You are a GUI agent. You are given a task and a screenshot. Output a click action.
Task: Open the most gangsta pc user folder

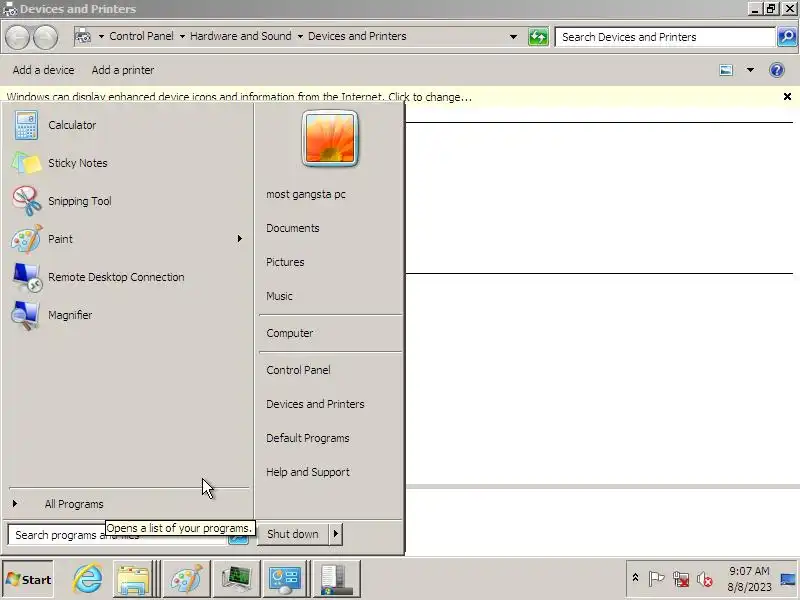point(306,194)
